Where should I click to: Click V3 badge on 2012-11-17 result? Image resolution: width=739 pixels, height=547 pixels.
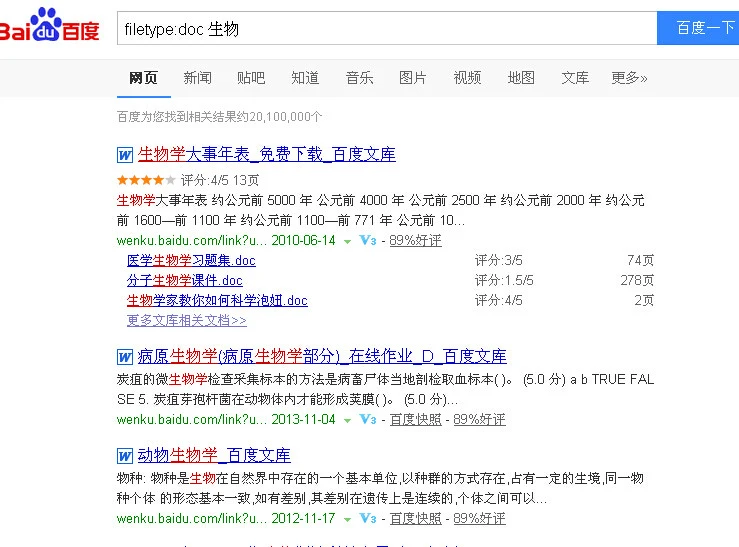(367, 519)
